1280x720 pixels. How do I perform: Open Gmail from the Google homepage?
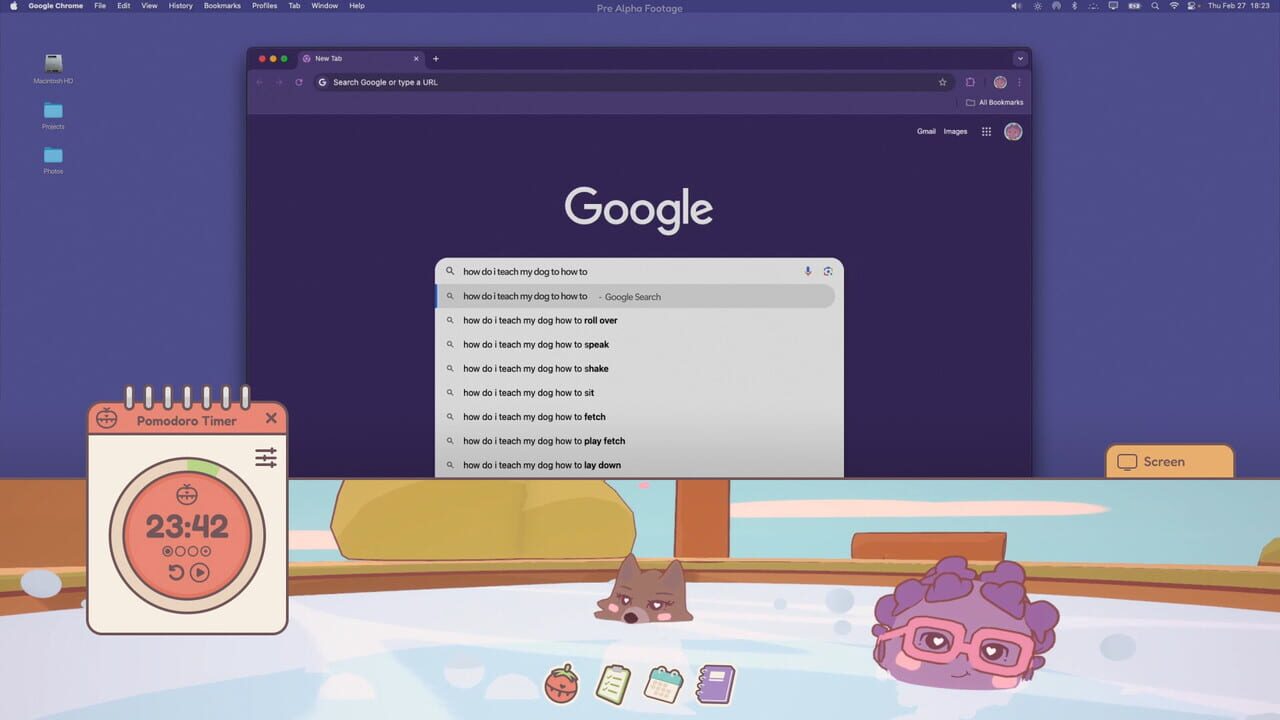click(x=926, y=131)
